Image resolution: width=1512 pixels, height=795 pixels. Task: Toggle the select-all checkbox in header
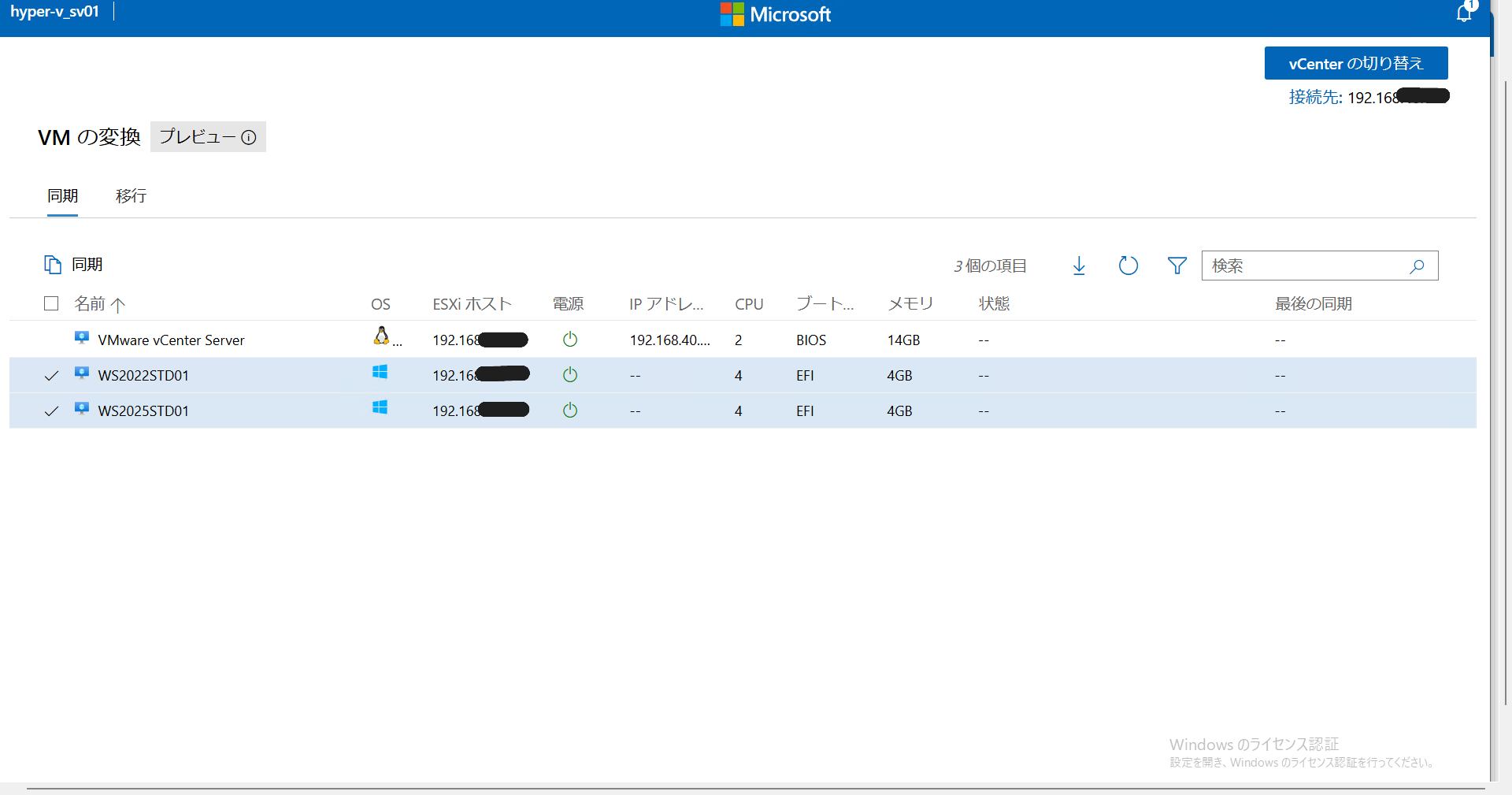[51, 303]
